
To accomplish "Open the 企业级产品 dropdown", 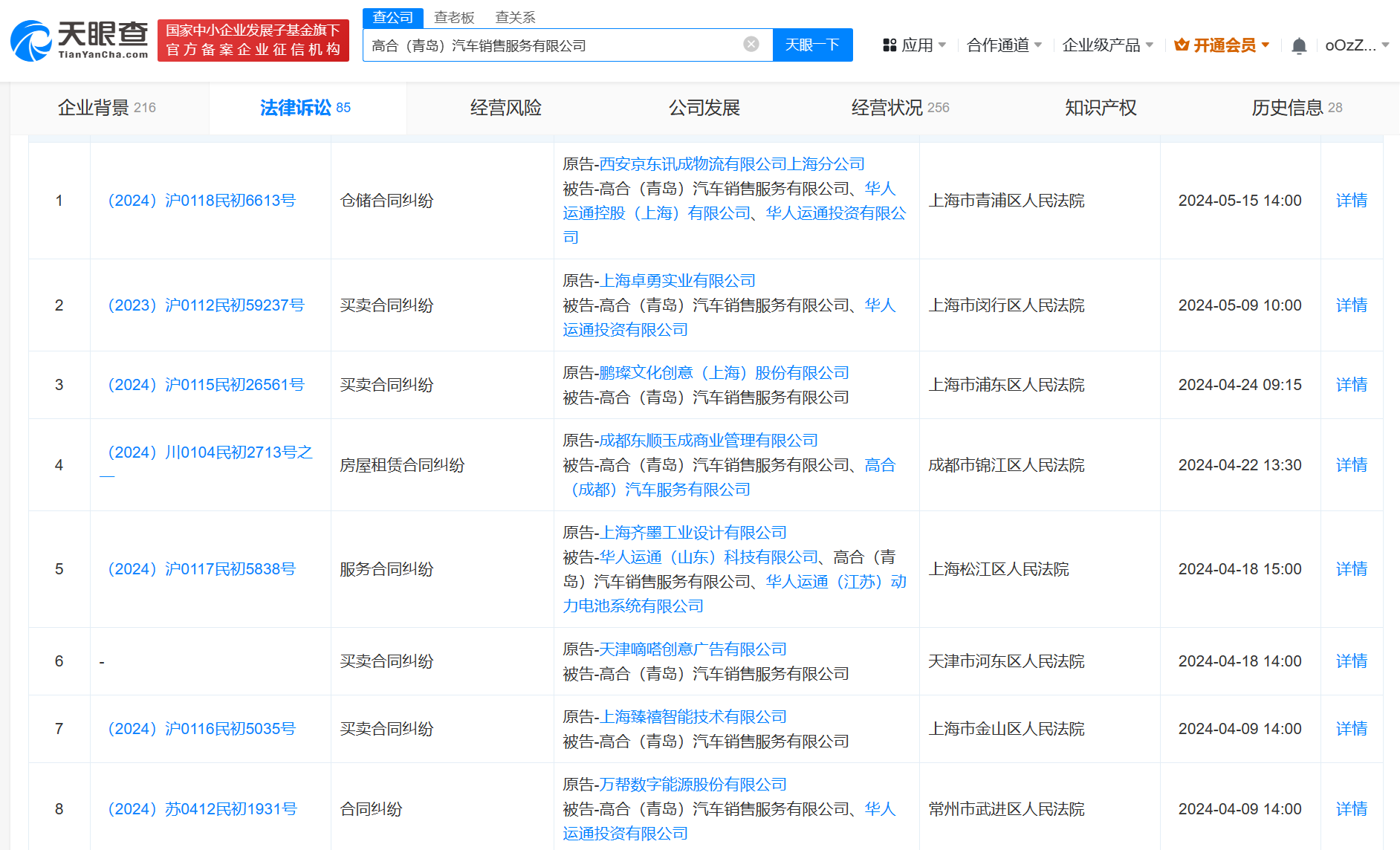I will (1107, 45).
